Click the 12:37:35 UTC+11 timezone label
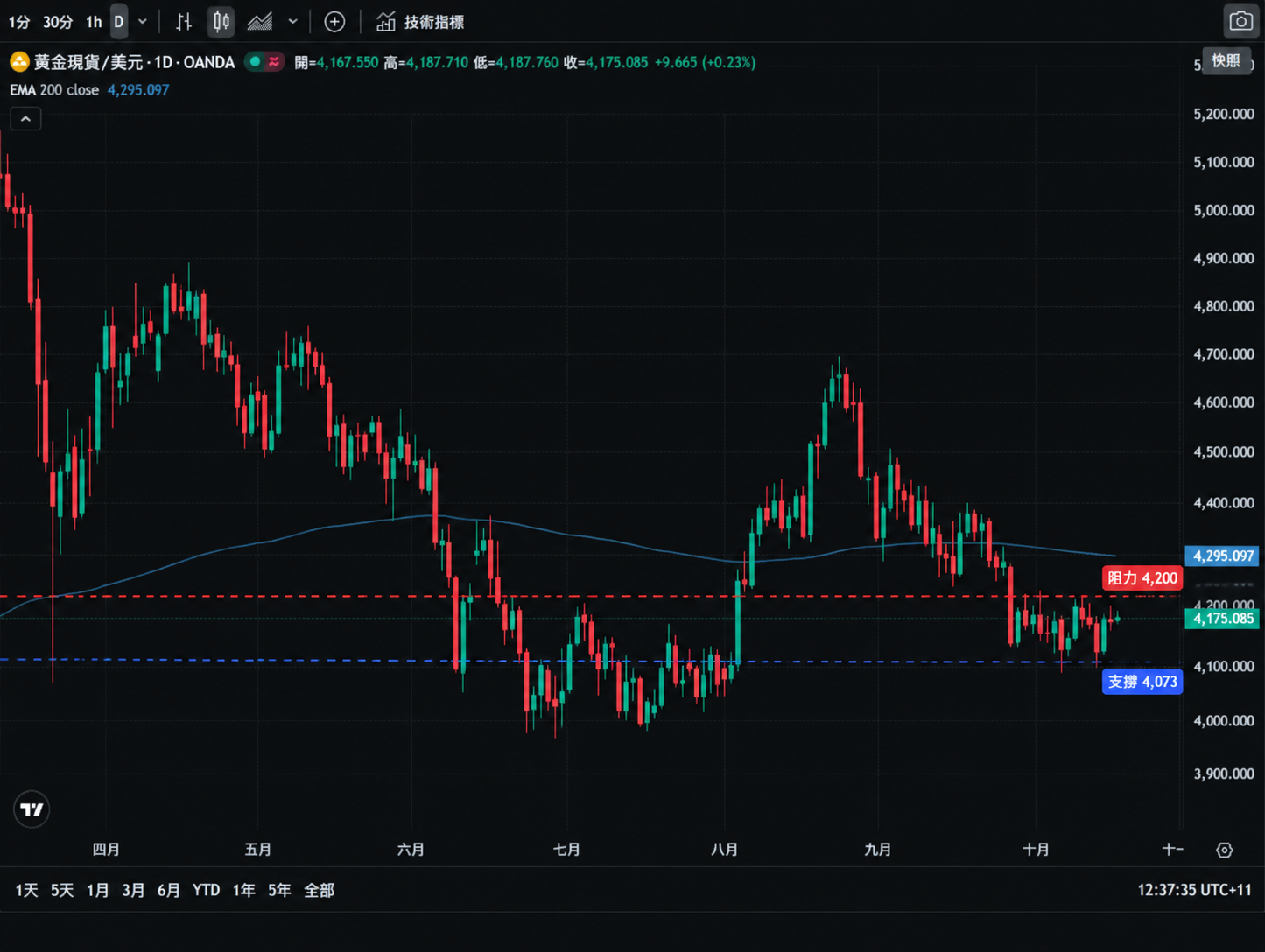 point(1194,890)
